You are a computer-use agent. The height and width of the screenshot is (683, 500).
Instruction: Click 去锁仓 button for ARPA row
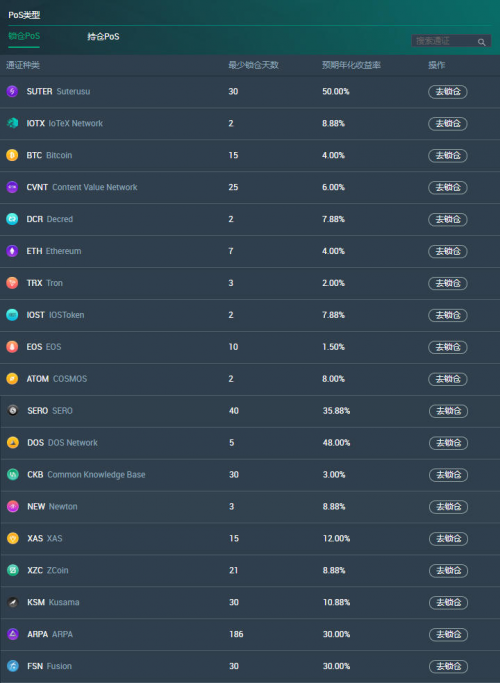(449, 635)
